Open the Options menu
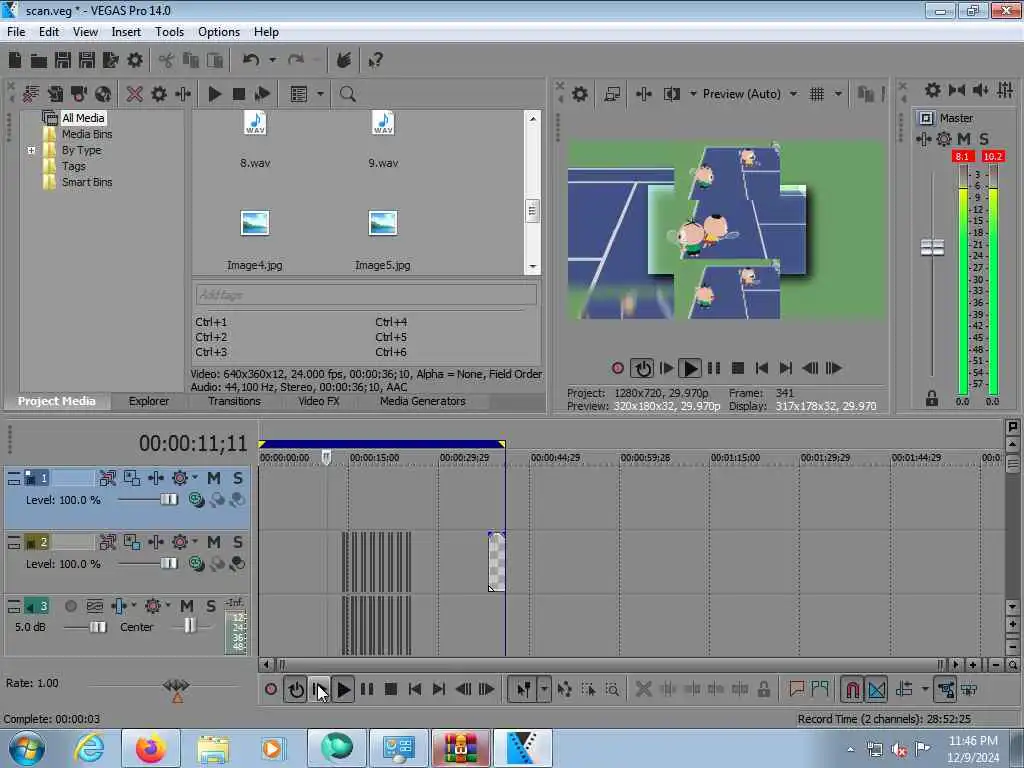Viewport: 1024px width, 768px height. pyautogui.click(x=219, y=32)
